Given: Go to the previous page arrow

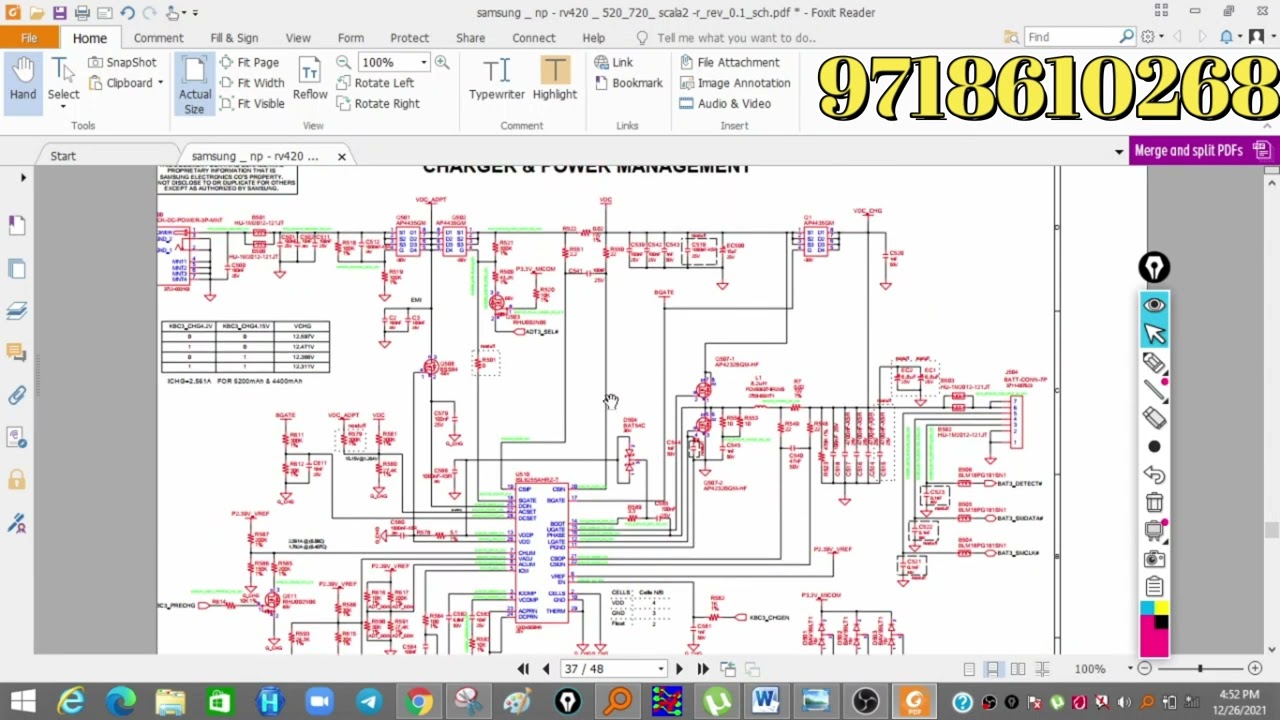Looking at the screenshot, I should tap(545, 669).
